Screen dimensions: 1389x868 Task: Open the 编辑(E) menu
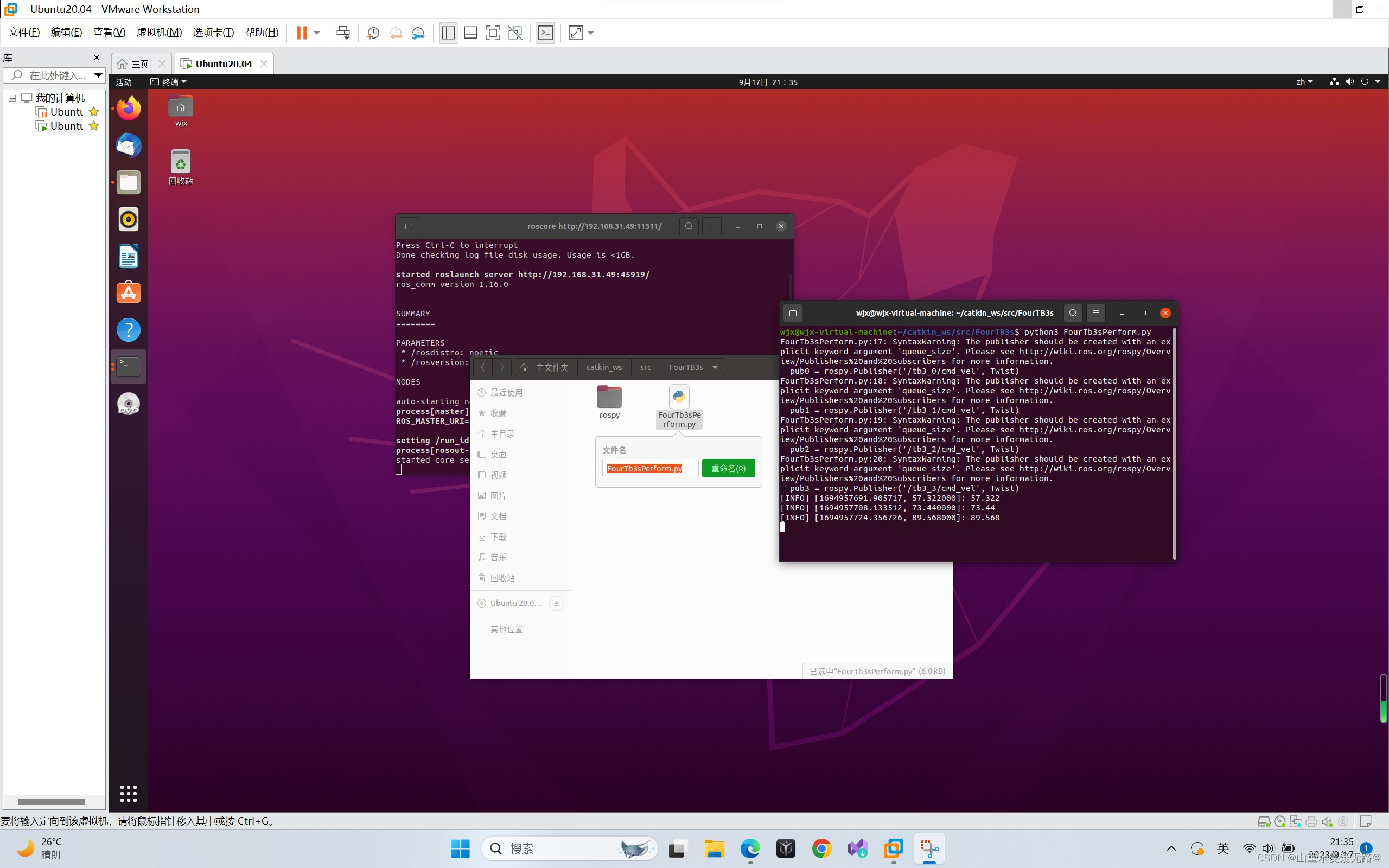tap(67, 32)
